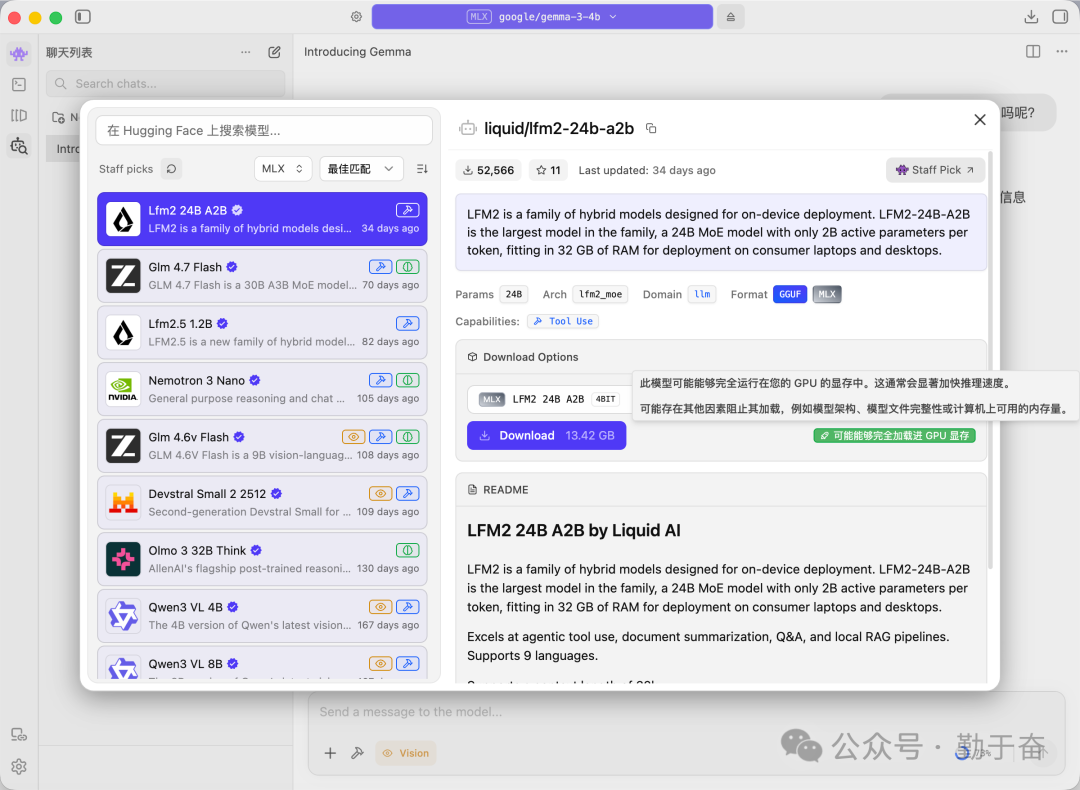Image resolution: width=1080 pixels, height=790 pixels.
Task: Open the 最佳匹配 sort dropdown
Action: (x=361, y=169)
